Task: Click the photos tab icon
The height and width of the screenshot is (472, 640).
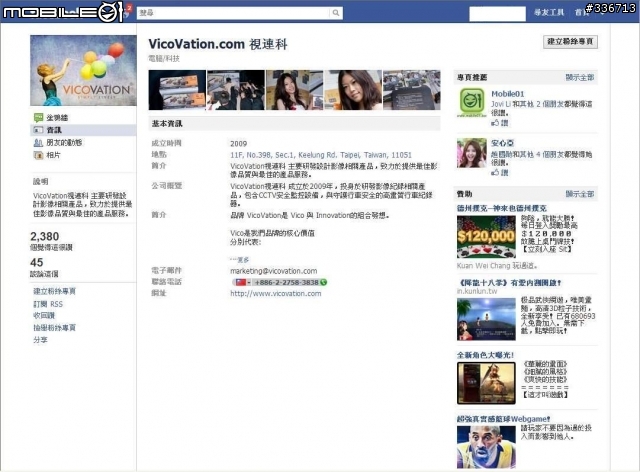Action: point(38,155)
